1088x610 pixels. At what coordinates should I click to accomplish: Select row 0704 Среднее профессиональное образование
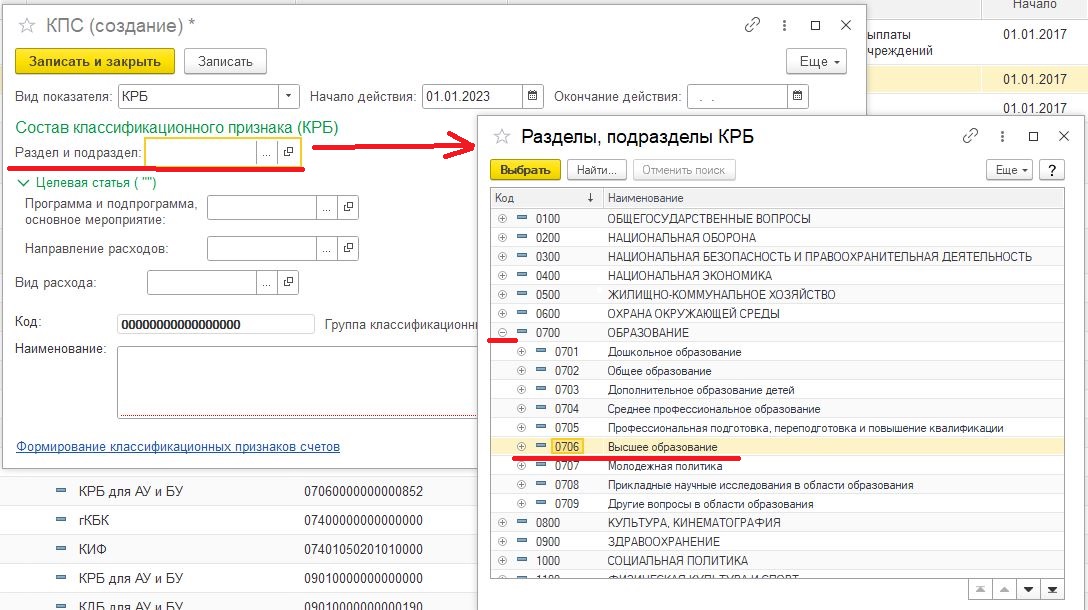click(777, 409)
